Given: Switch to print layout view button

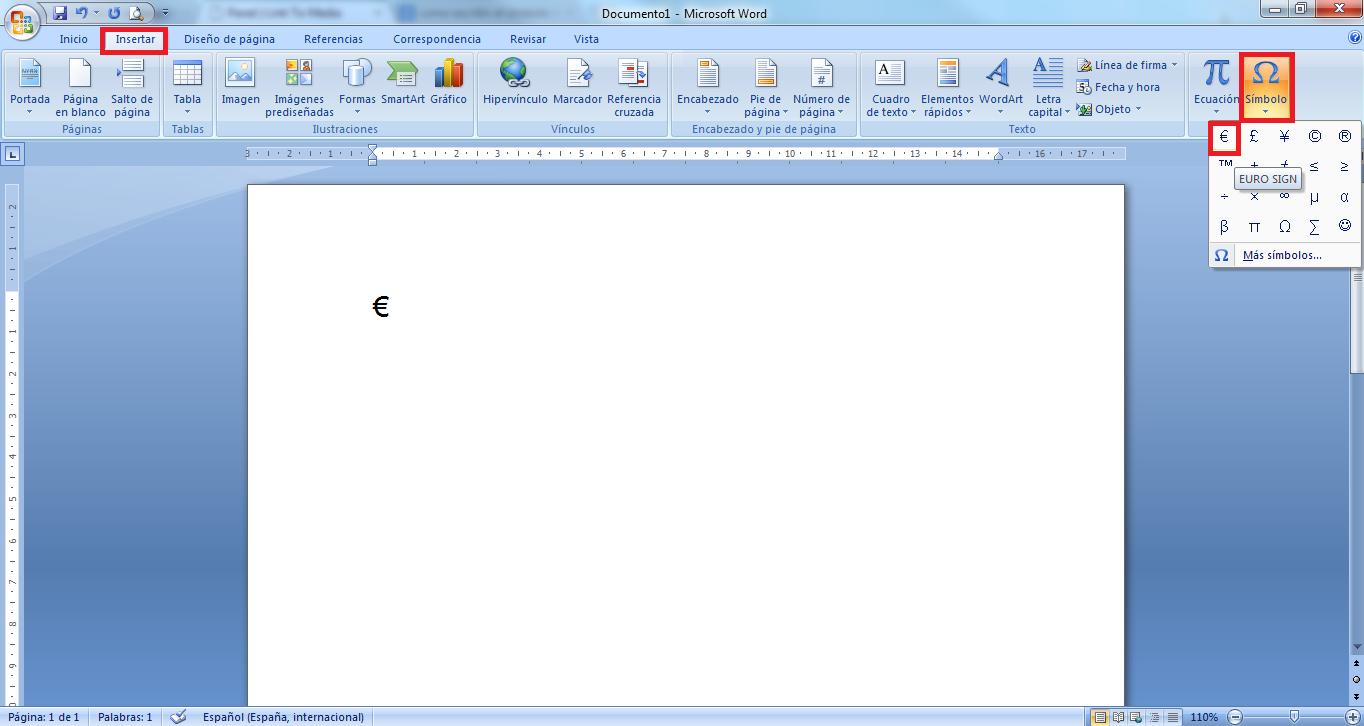Looking at the screenshot, I should (1100, 717).
